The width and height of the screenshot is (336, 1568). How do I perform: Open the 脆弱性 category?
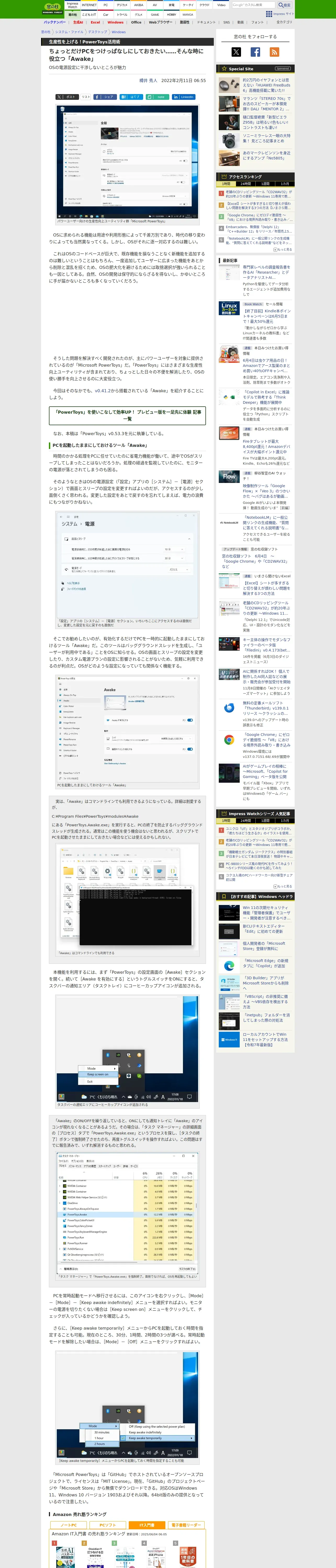(184, 22)
